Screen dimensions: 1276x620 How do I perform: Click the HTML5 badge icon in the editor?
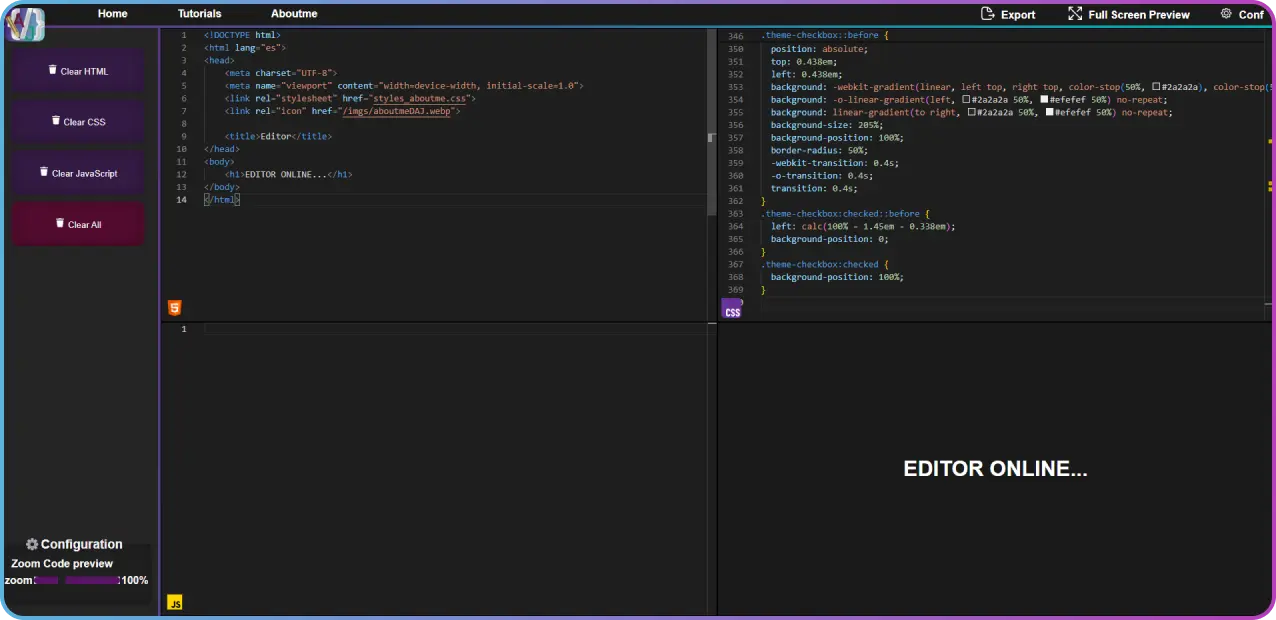tap(175, 308)
